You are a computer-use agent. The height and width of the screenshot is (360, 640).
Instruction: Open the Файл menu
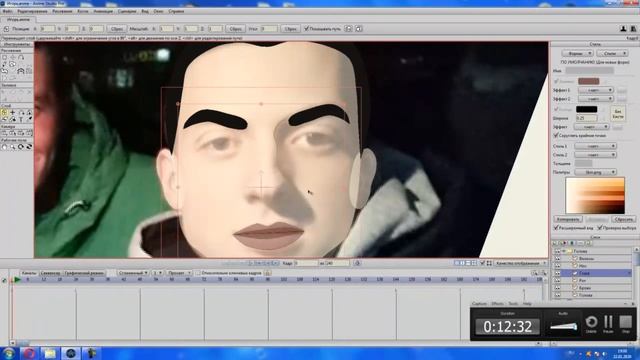(7, 11)
